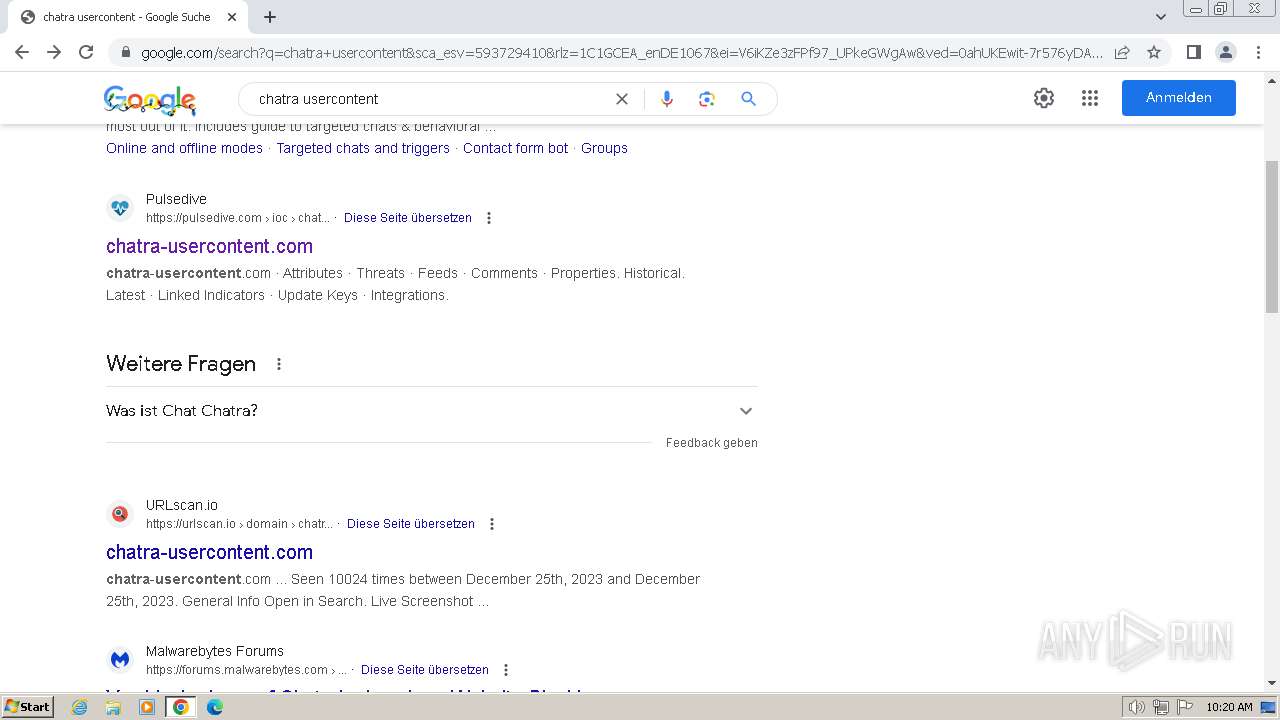Switch to Chrome in the taskbar

181,707
